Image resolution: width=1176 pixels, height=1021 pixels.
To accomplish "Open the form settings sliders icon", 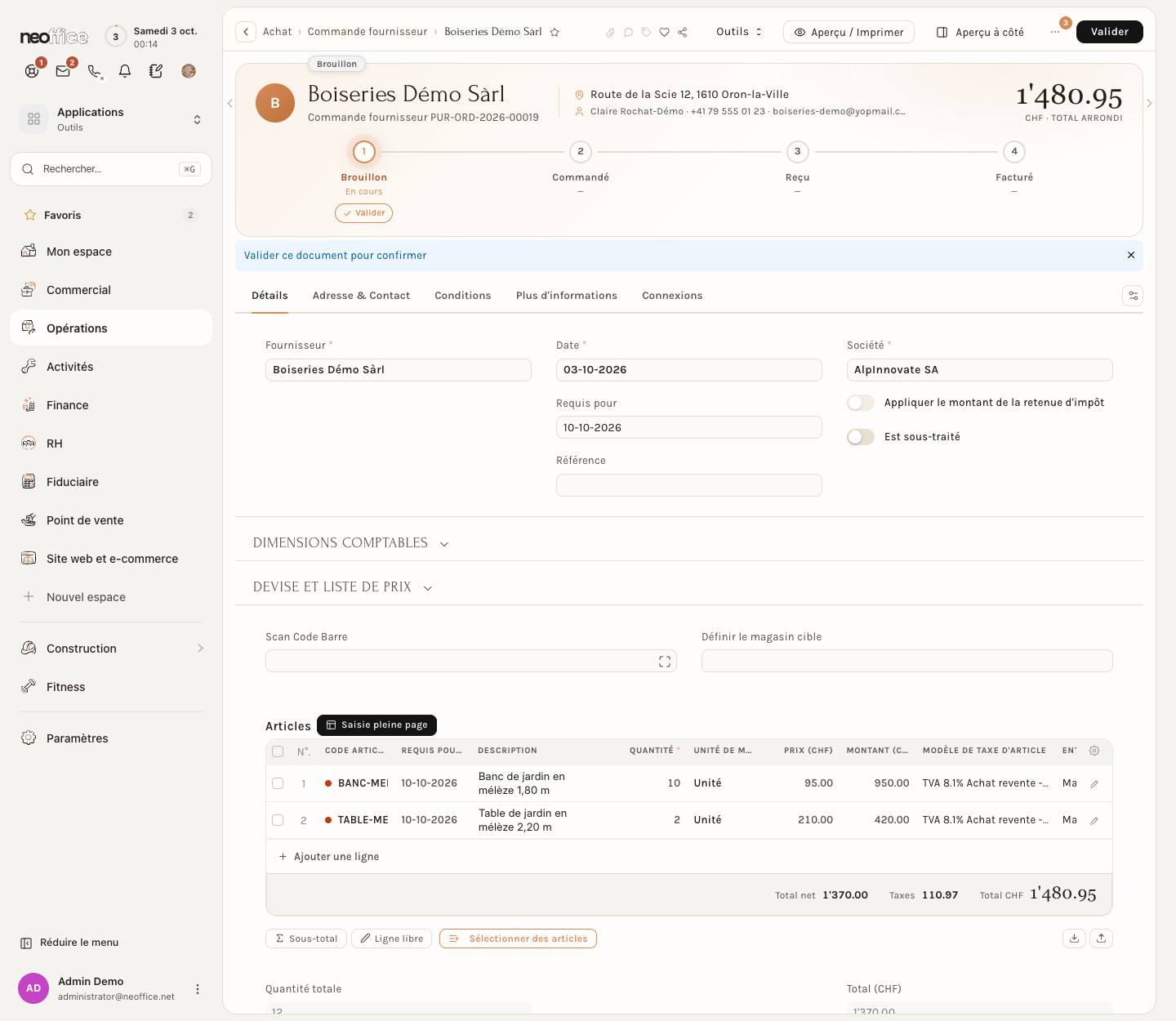I will [x=1133, y=296].
